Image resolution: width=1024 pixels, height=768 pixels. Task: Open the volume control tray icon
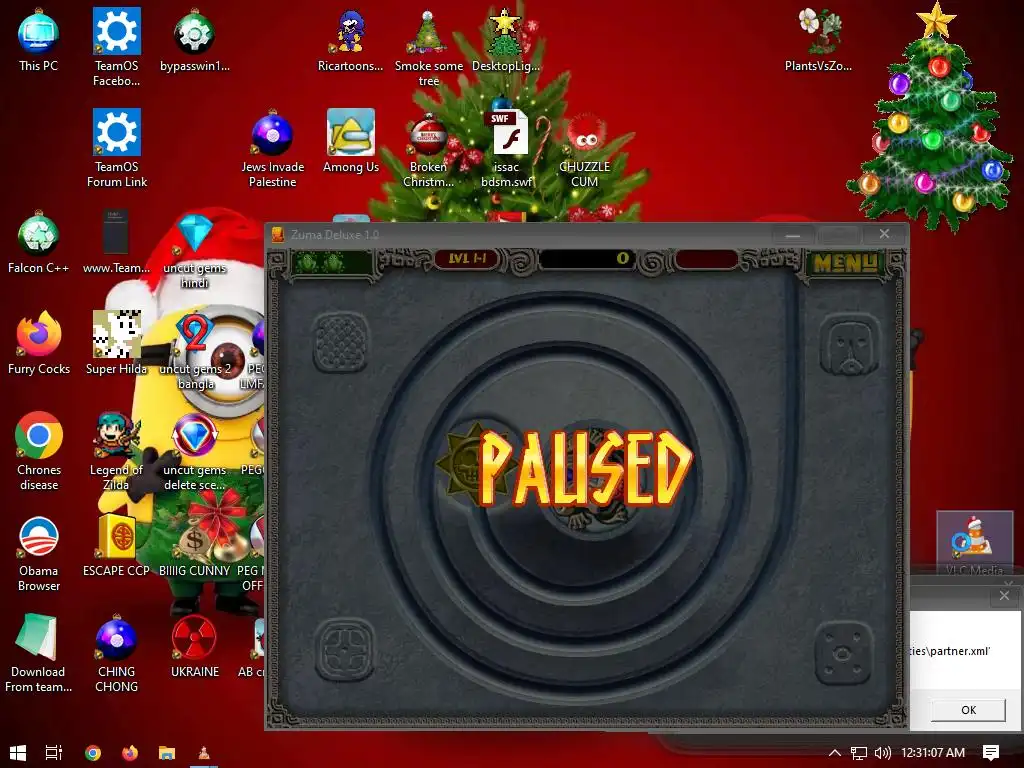882,752
